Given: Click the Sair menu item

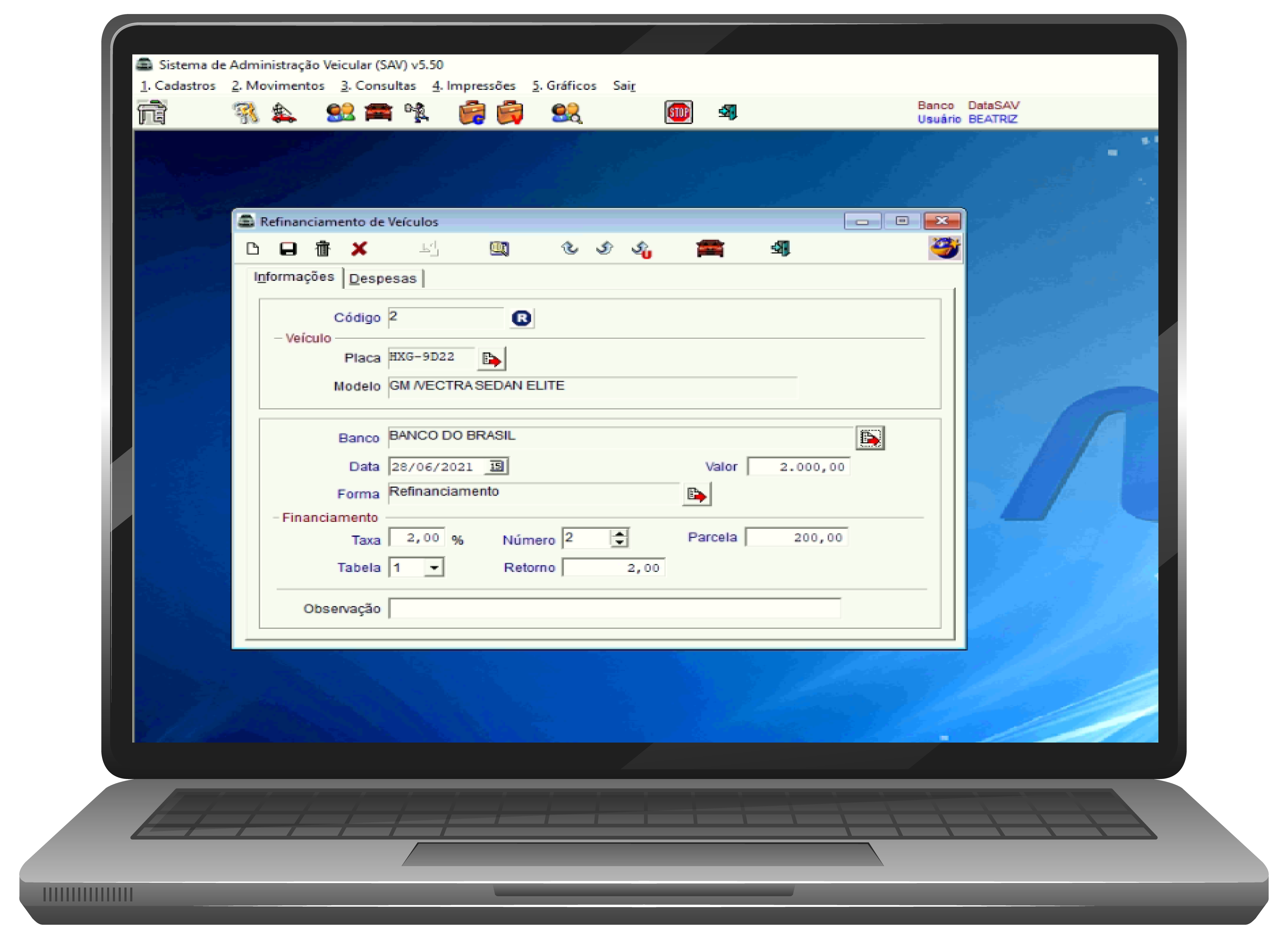Looking at the screenshot, I should pos(624,85).
